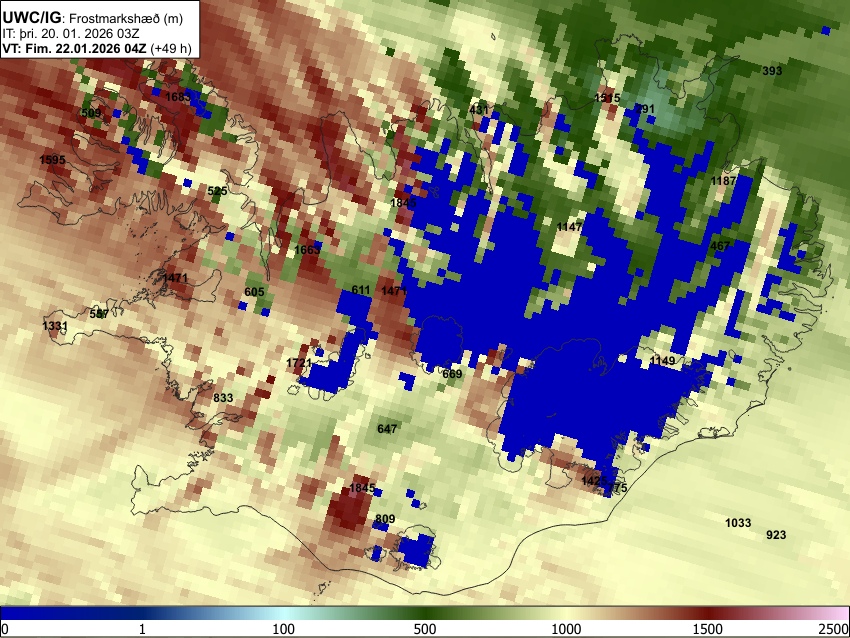Select the 509 map value

91,113
